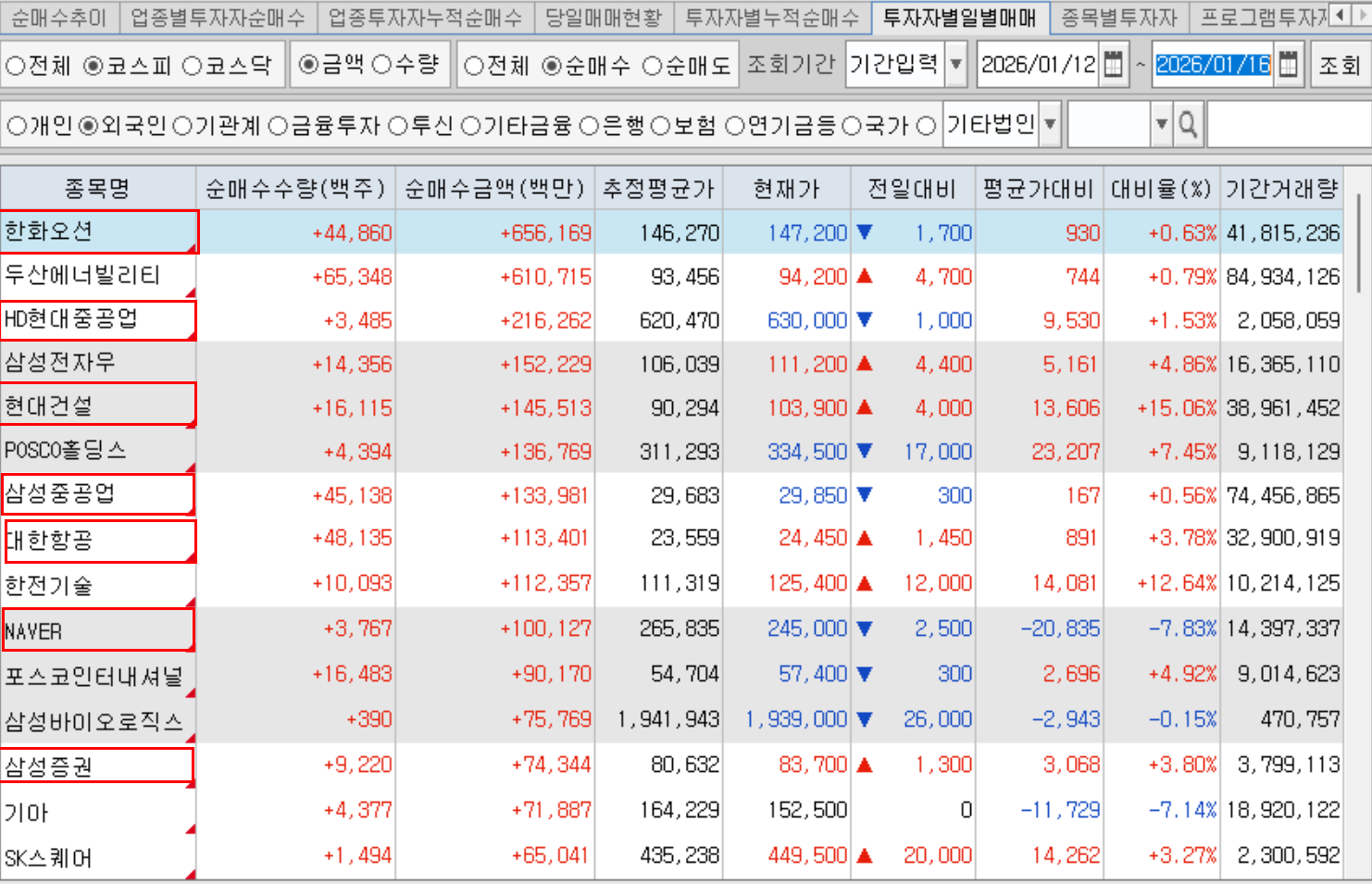Click the magnifier search icon
Screen dimensions: 1372x884
1188,125
